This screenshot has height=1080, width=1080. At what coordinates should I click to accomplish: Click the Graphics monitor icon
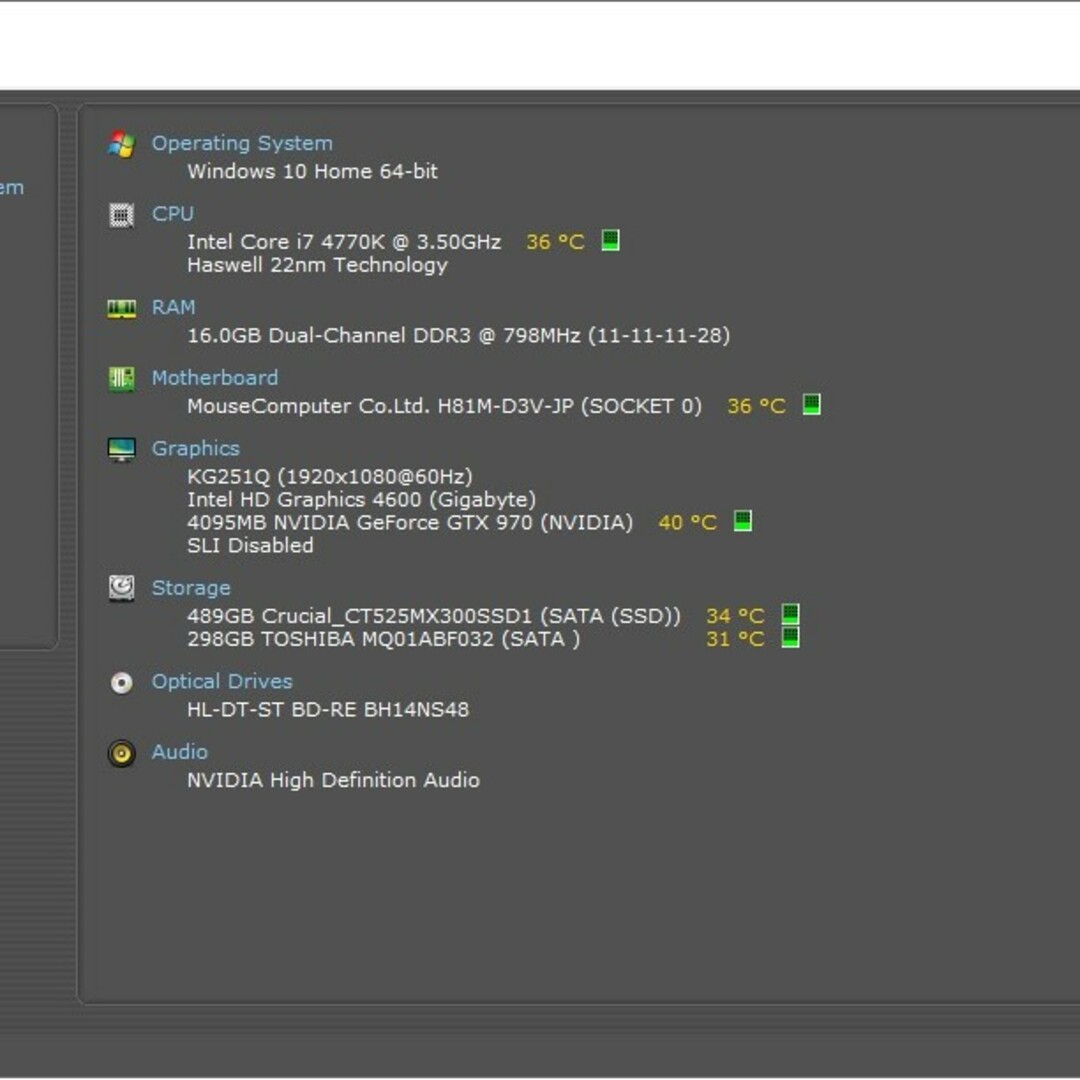(122, 449)
